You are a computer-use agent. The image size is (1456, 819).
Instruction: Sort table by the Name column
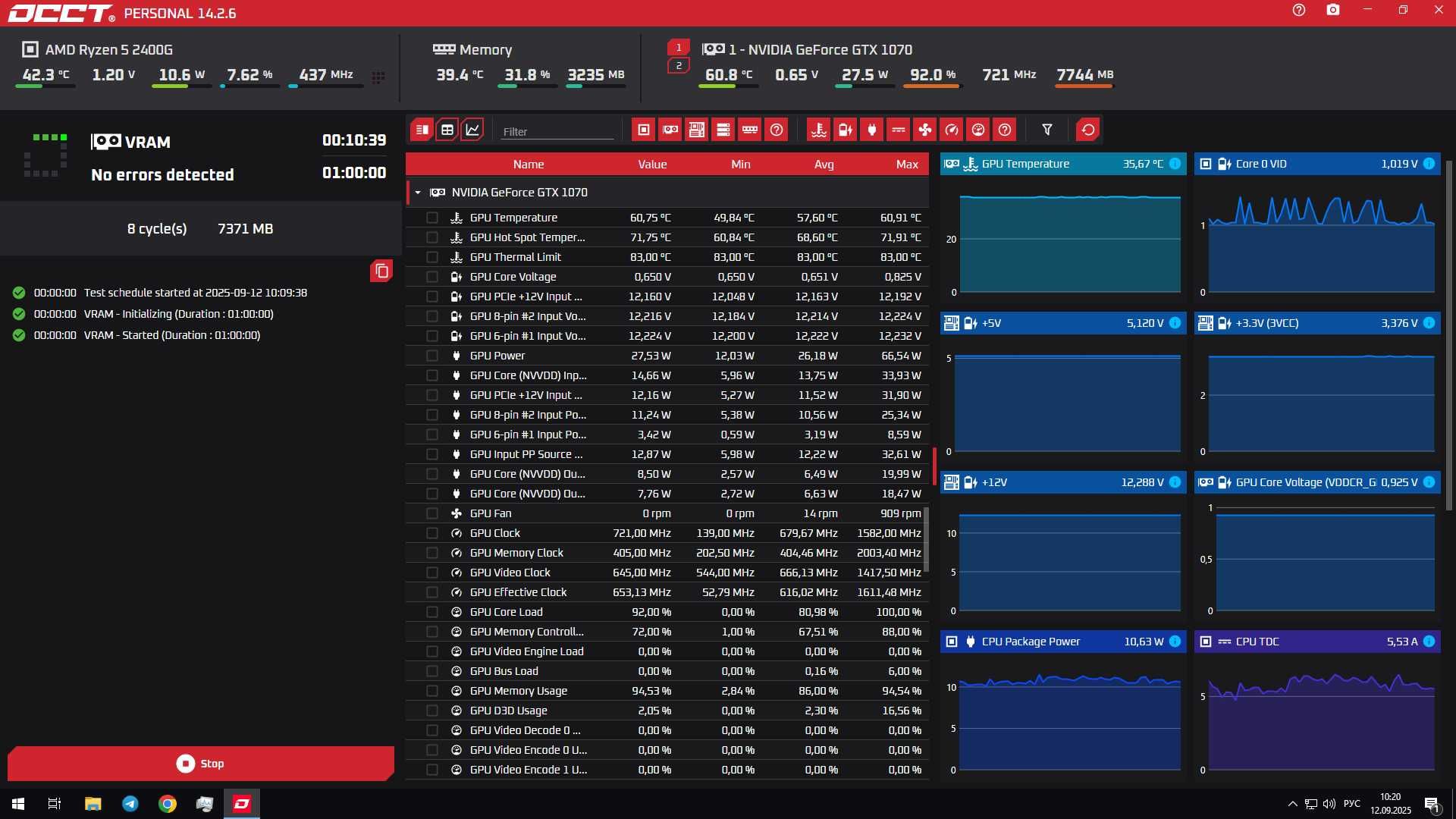click(x=529, y=165)
